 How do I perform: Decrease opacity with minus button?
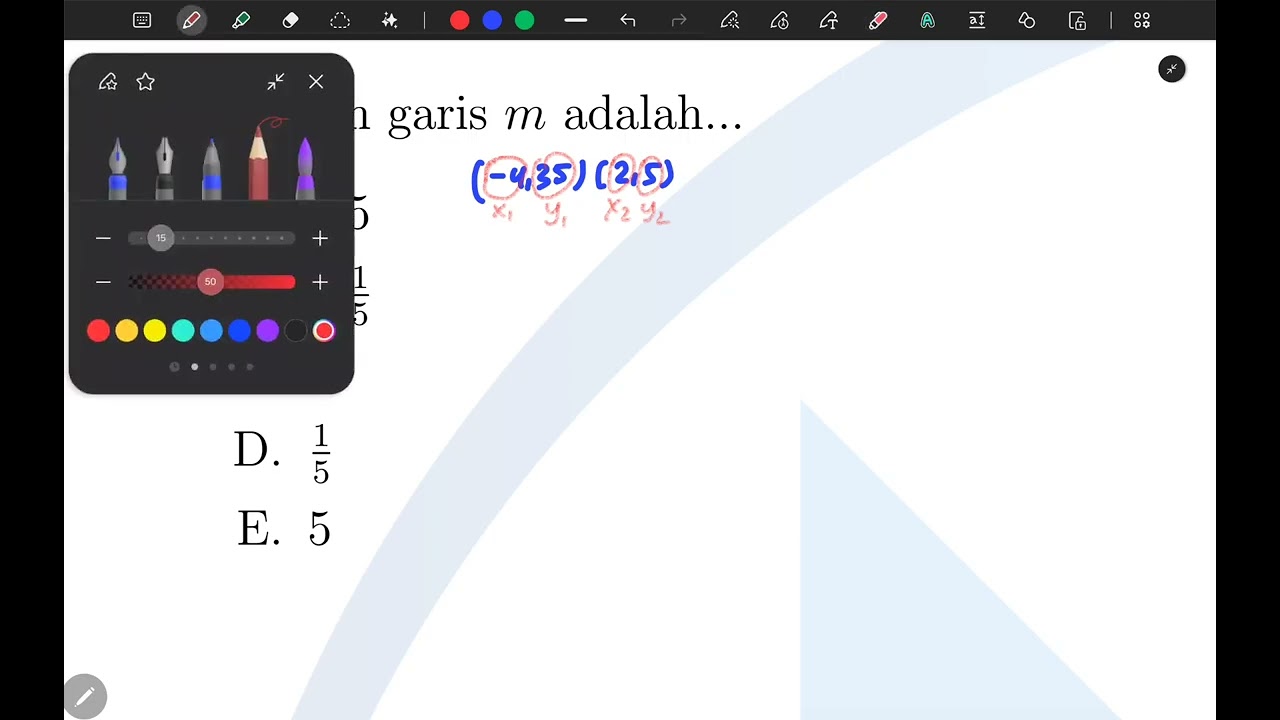click(103, 282)
